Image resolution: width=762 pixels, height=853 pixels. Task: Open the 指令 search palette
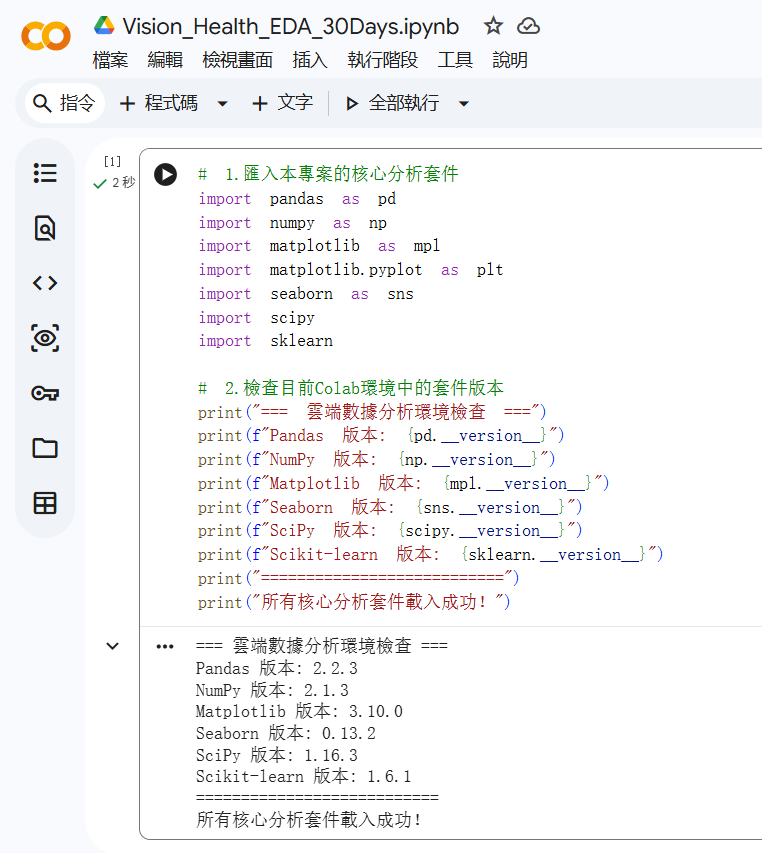pyautogui.click(x=65, y=103)
